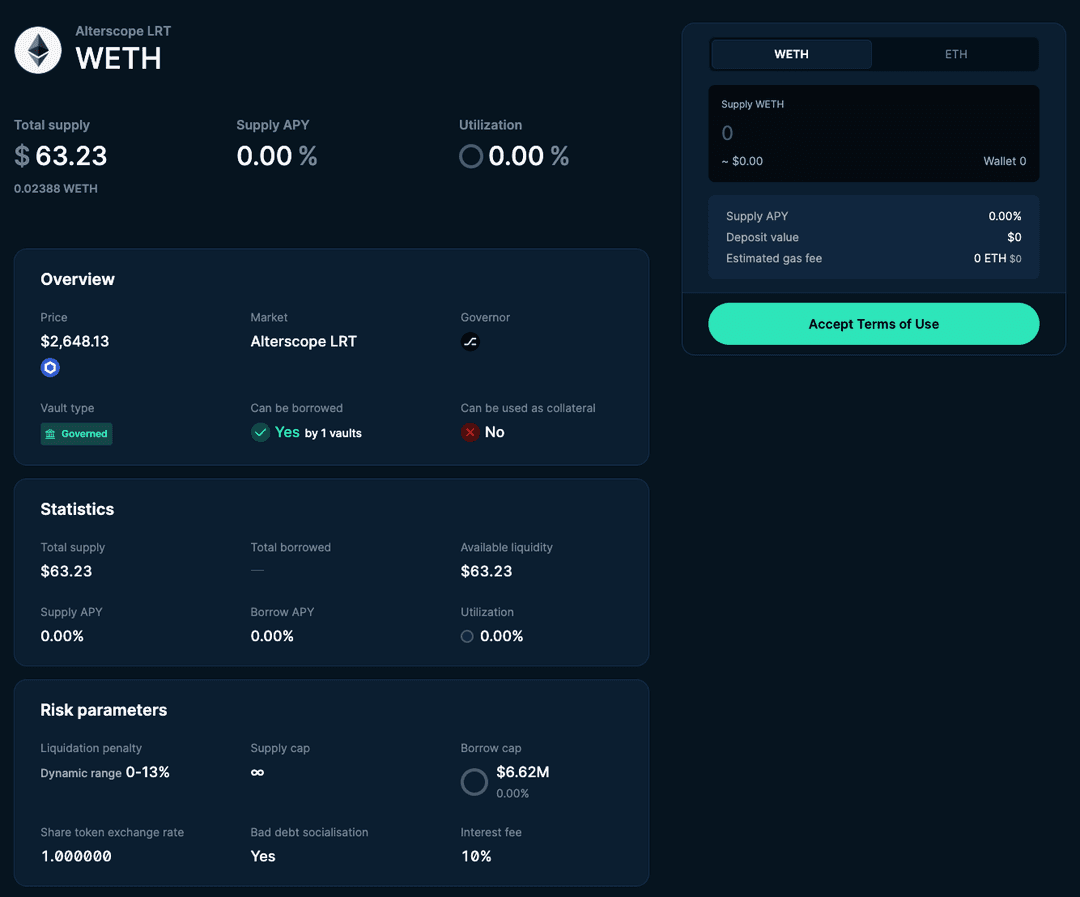Click the Share token exchange rate value
The height and width of the screenshot is (897, 1080).
click(x=76, y=857)
